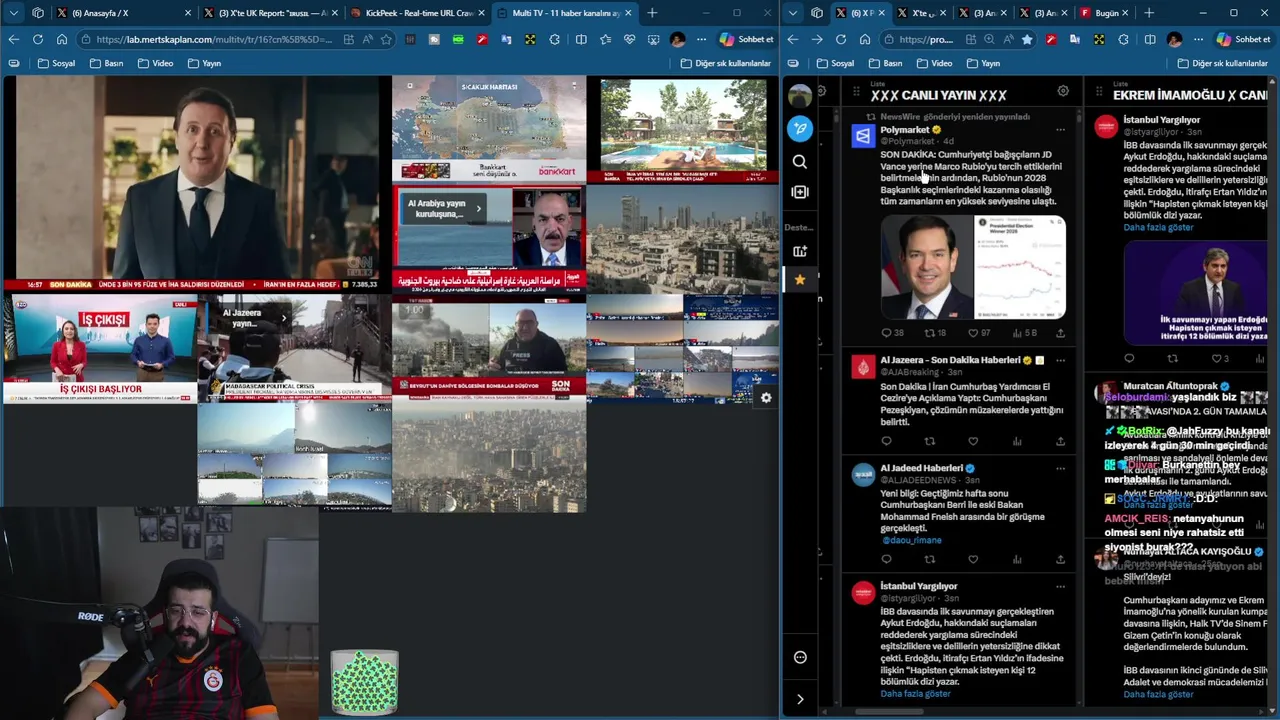Open Sohbet et Copilot in right window
This screenshot has height=720, width=1280.
[x=1242, y=39]
